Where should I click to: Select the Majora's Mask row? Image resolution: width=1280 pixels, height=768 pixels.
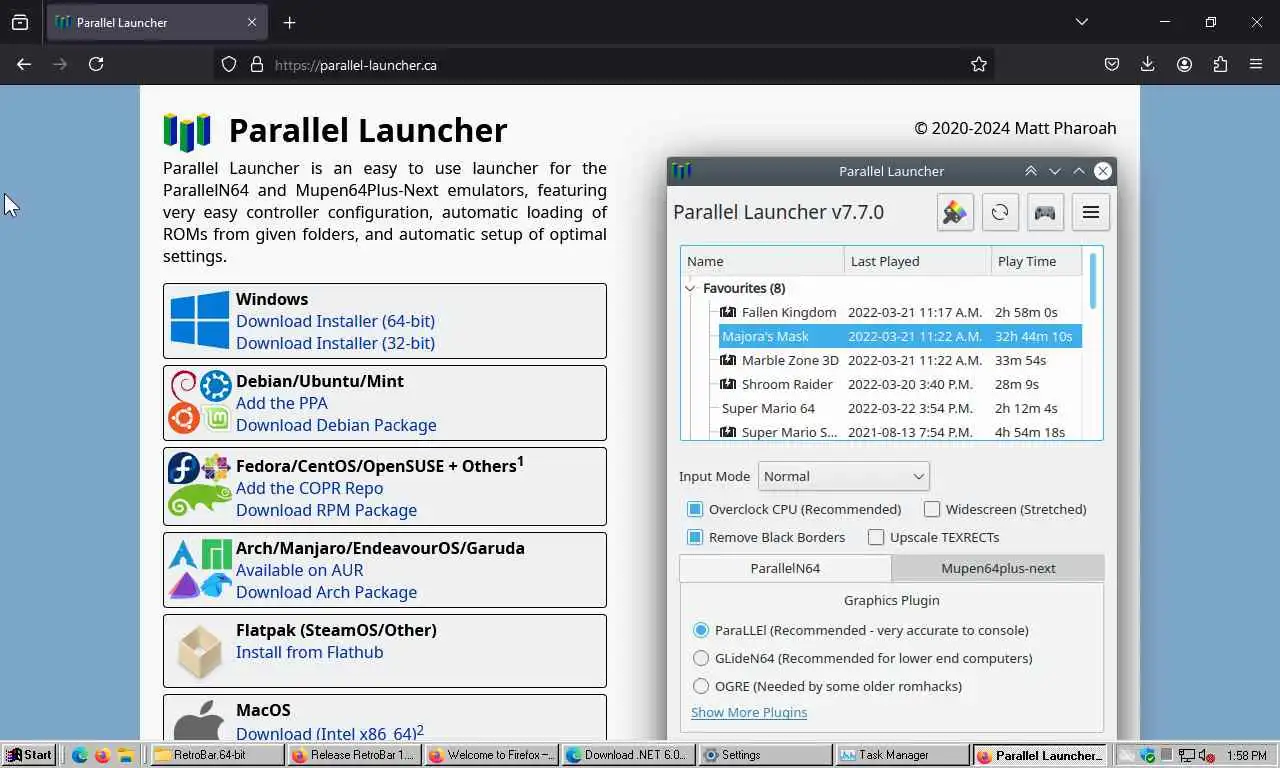pyautogui.click(x=900, y=336)
